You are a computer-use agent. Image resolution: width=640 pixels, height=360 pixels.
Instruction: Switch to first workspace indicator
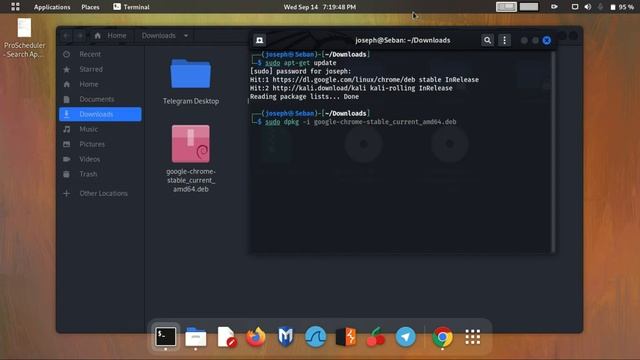click(506, 7)
